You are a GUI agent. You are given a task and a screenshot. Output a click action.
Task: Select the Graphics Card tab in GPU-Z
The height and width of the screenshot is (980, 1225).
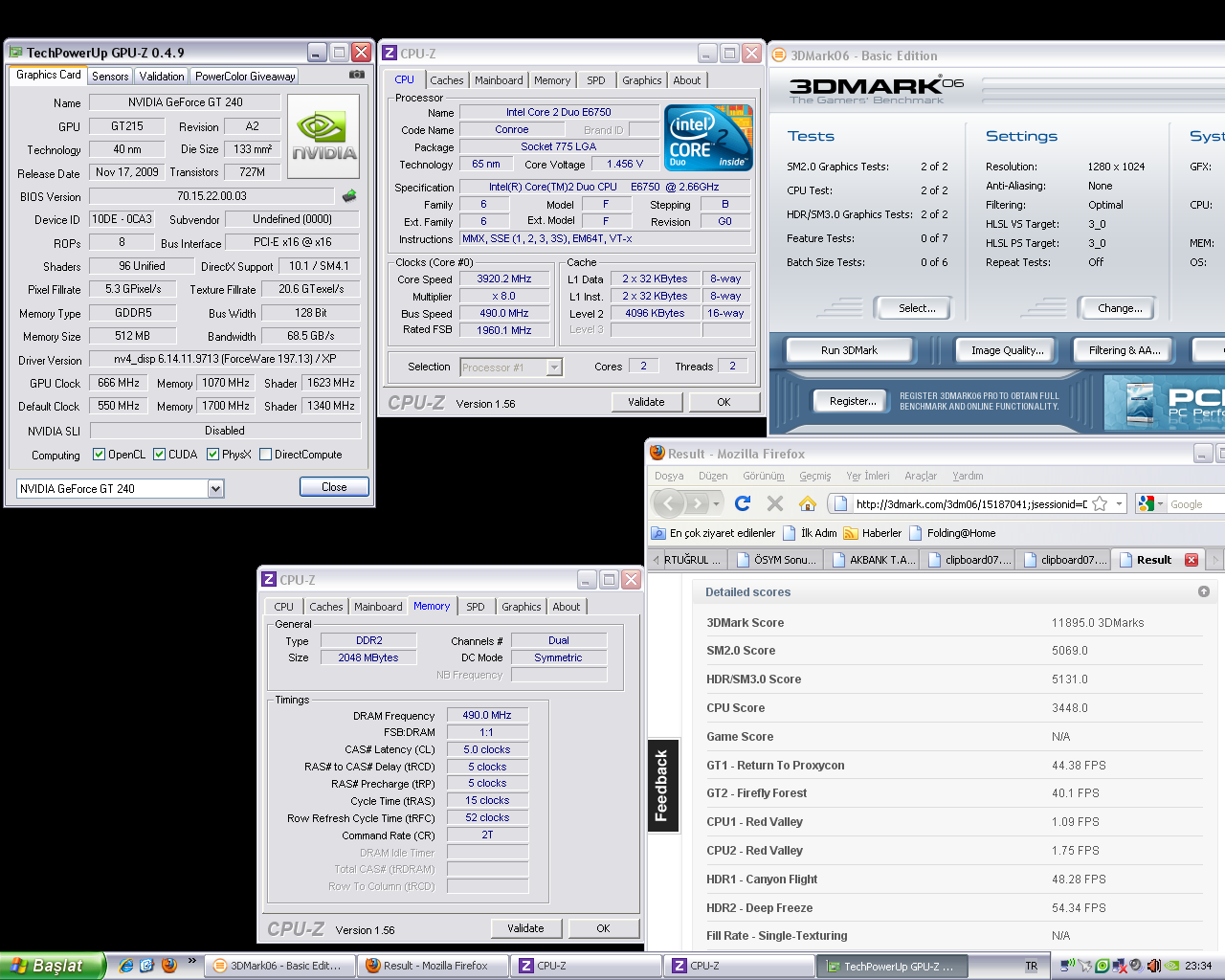tap(49, 75)
